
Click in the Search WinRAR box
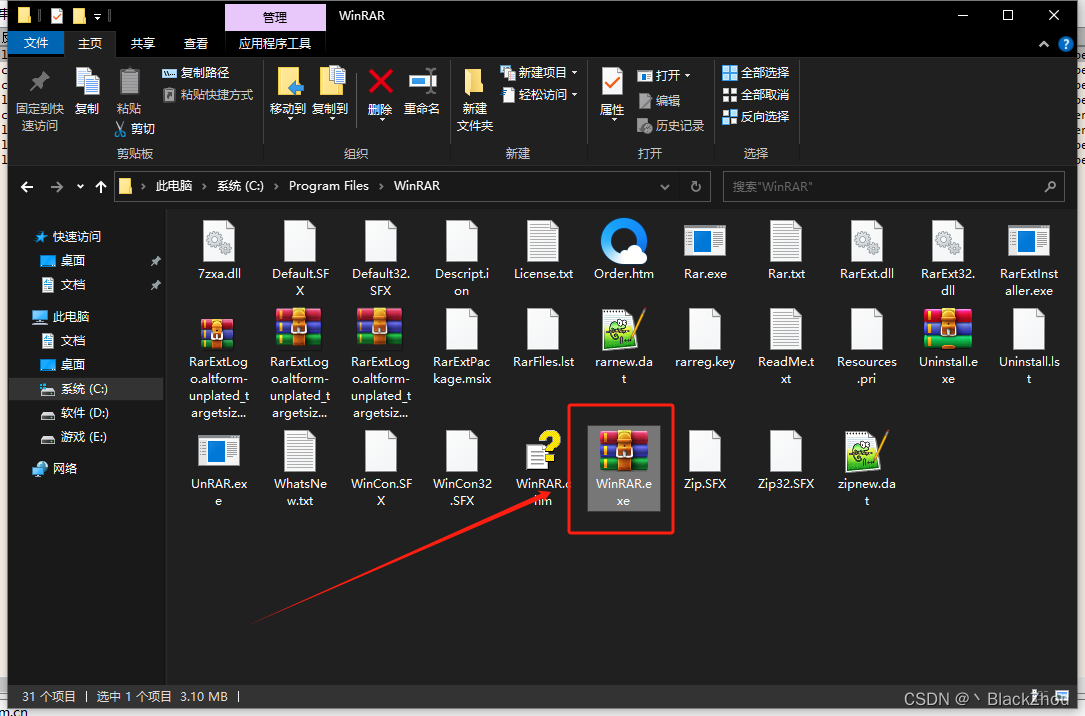coord(894,187)
